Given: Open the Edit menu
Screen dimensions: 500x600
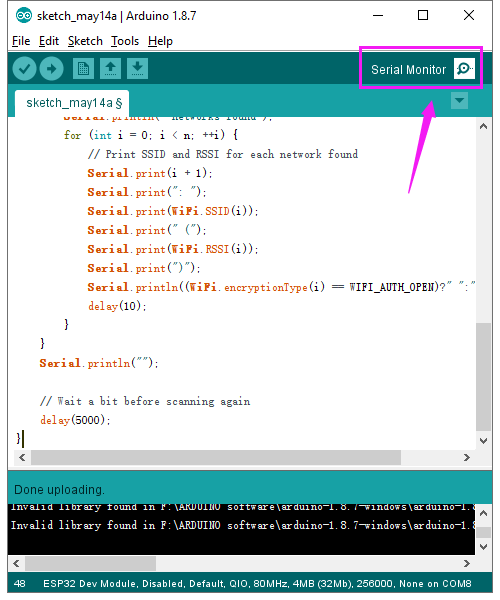Looking at the screenshot, I should coord(49,41).
